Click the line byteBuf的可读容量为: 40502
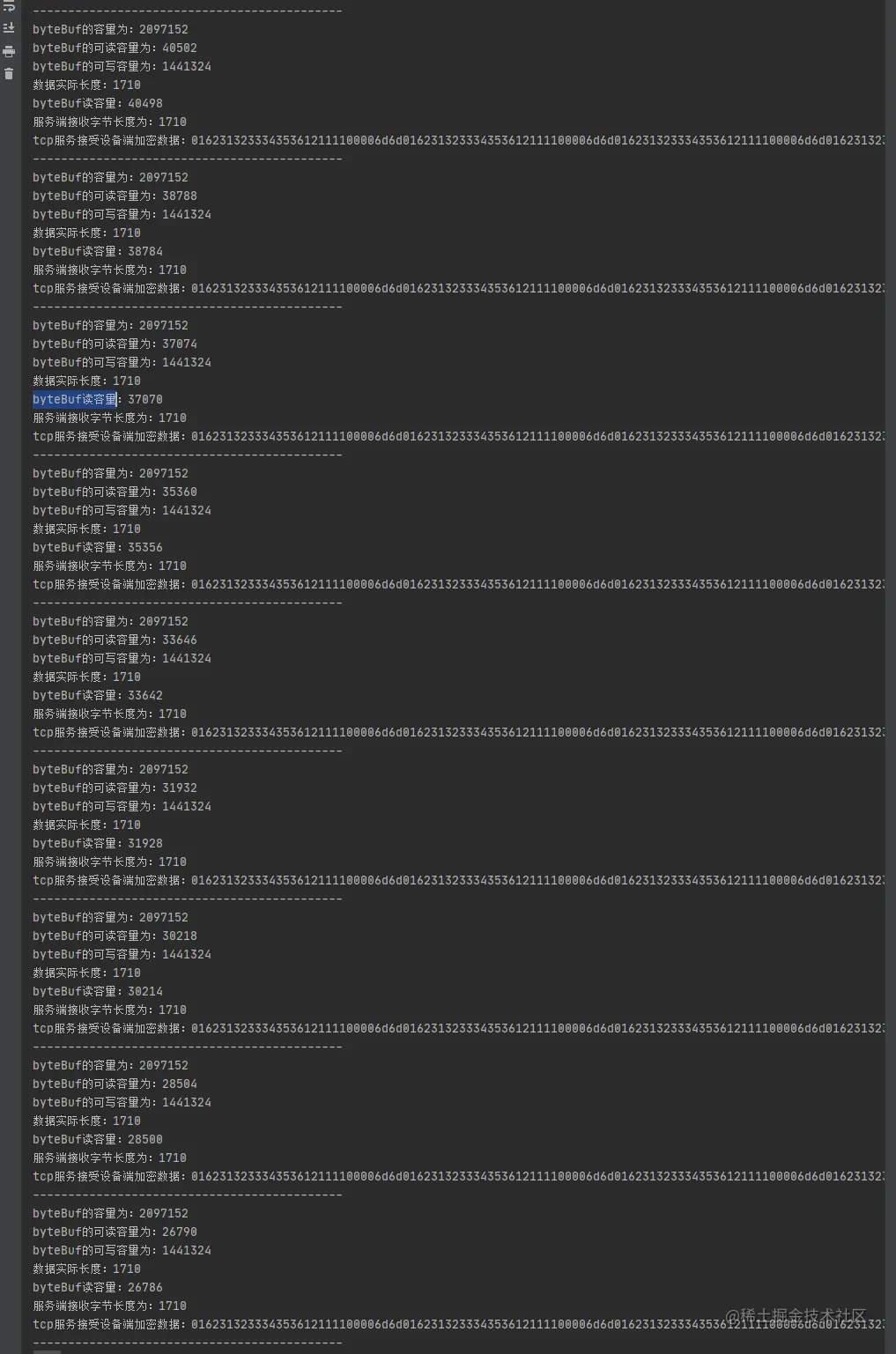Viewport: 896px width, 1354px height. tap(115, 48)
